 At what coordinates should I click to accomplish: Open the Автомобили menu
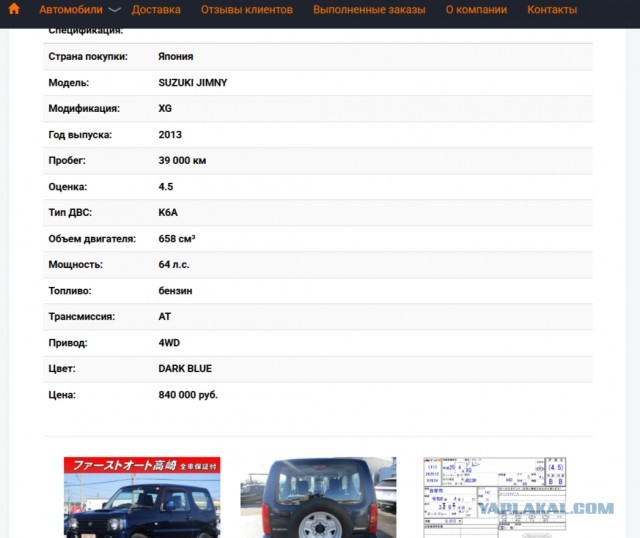click(71, 9)
